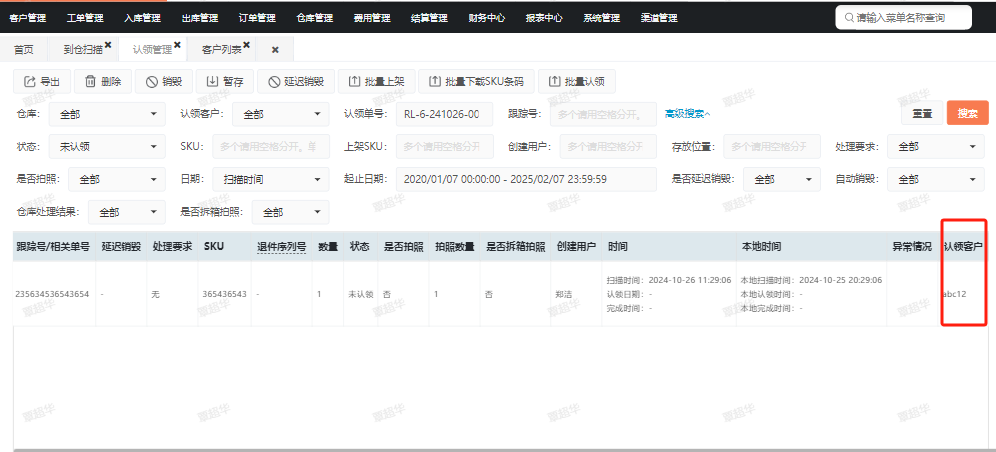Image resolution: width=996 pixels, height=452 pixels.
Task: Click the 认领单号 input field
Action: pos(445,114)
